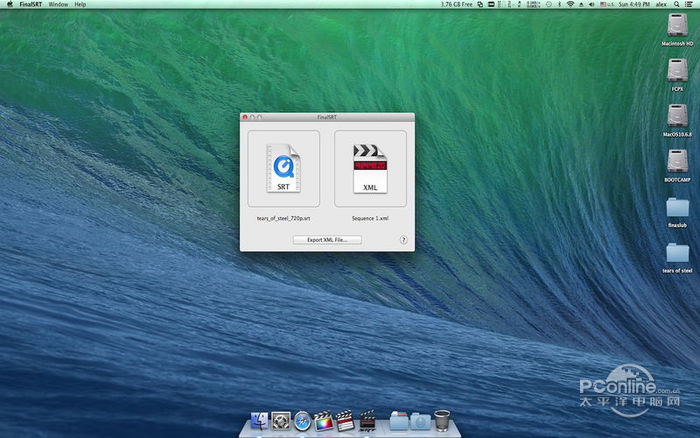The image size is (700, 438).
Task: Select the finalsub folder on the desktop
Action: click(x=677, y=208)
